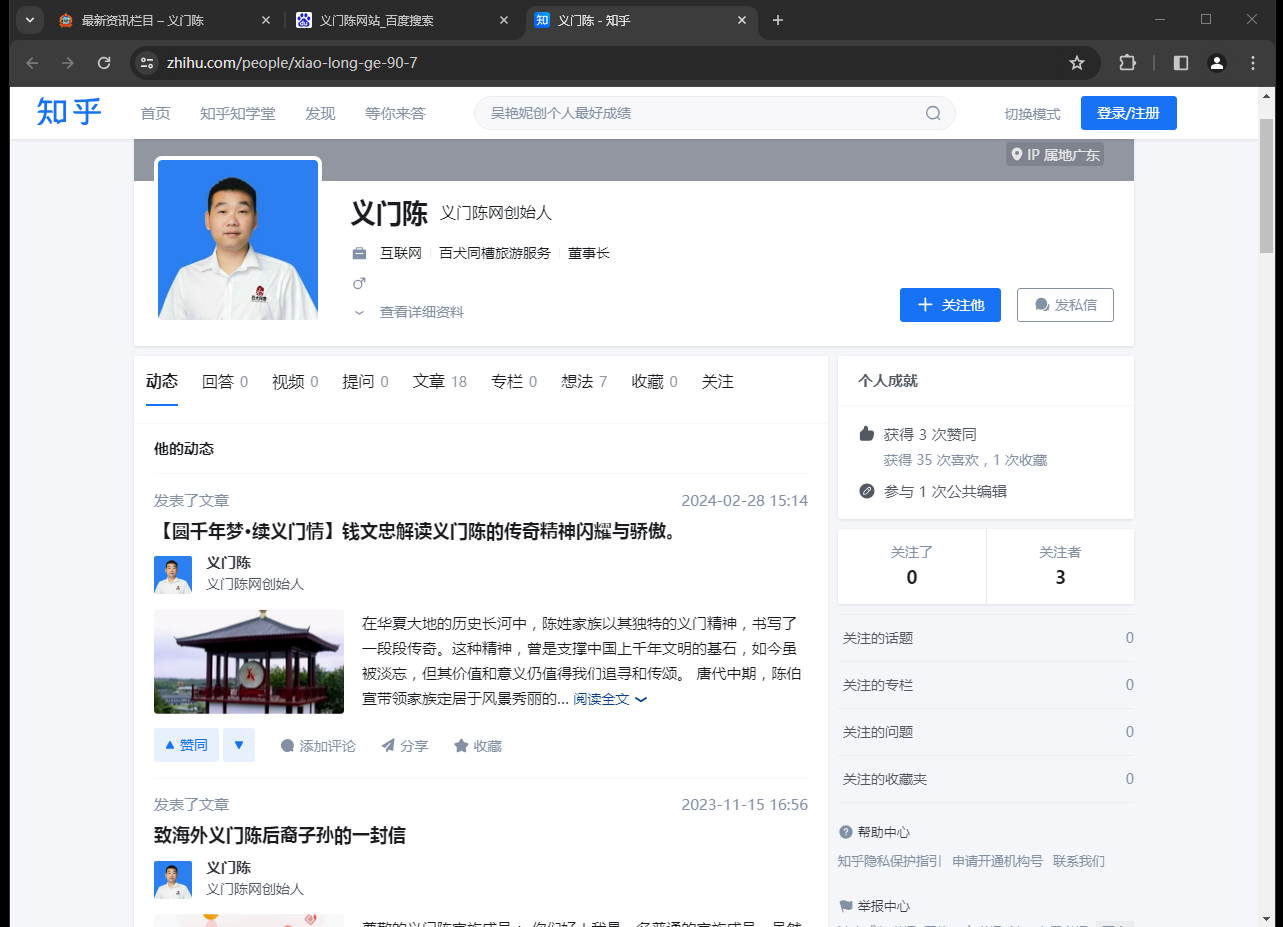Click the Zhihu 知乎 logo
This screenshot has width=1283, height=927.
point(69,112)
